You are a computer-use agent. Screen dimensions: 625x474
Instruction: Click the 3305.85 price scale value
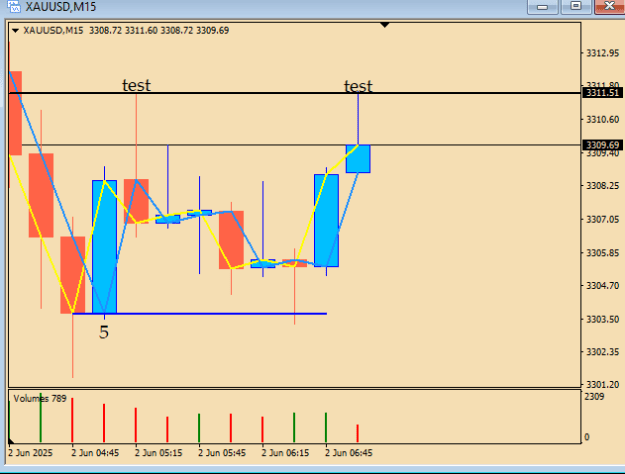(602, 253)
